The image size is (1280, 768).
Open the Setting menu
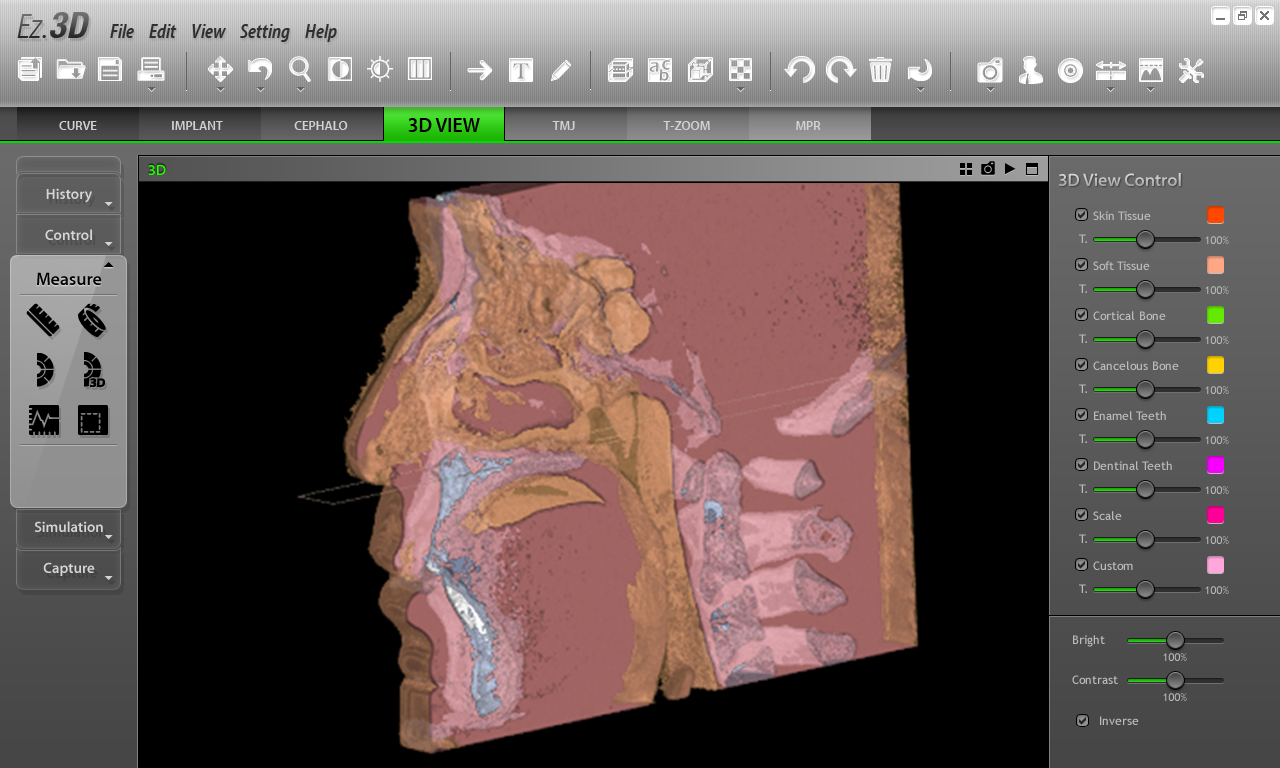[264, 32]
